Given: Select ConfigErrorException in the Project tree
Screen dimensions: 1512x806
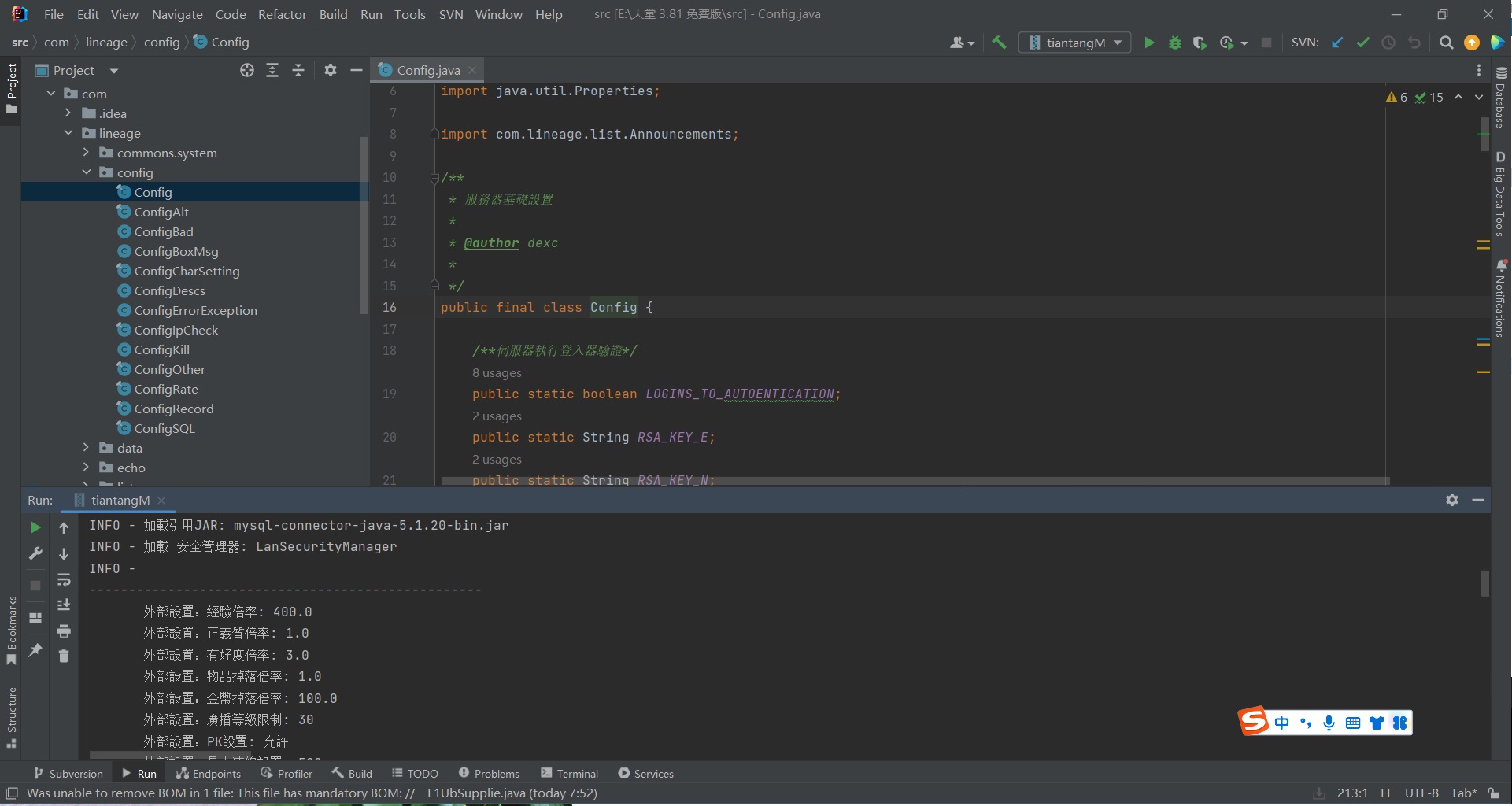Looking at the screenshot, I should pyautogui.click(x=195, y=310).
